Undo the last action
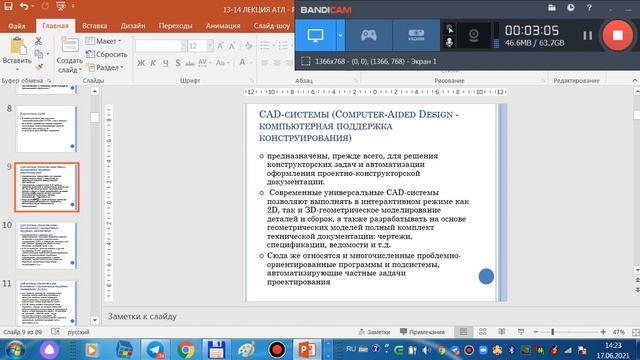 [x=24, y=6]
